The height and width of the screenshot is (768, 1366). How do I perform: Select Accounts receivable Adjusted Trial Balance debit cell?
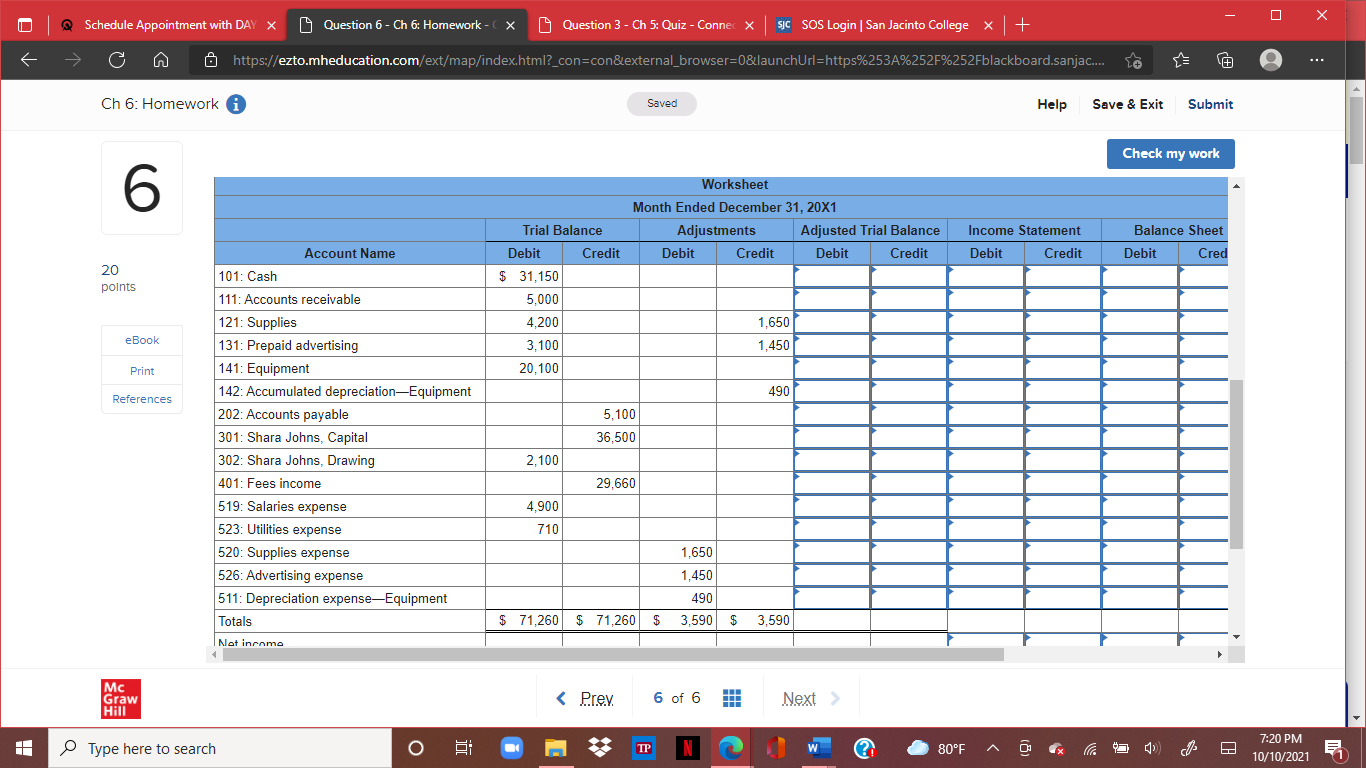click(x=832, y=299)
